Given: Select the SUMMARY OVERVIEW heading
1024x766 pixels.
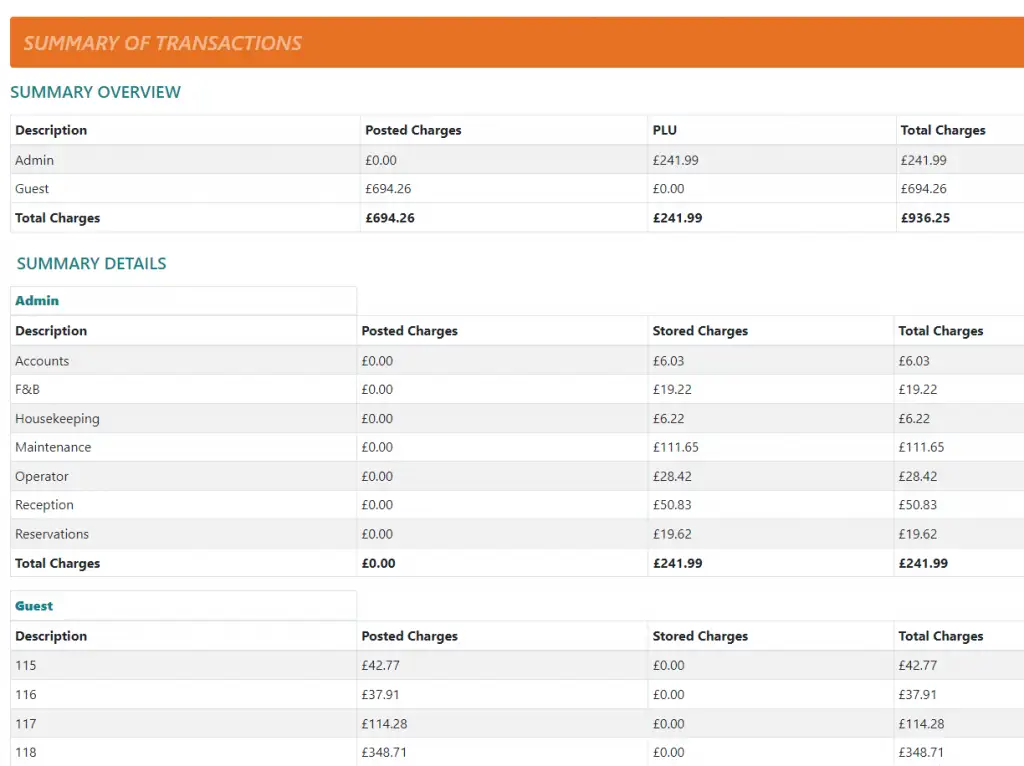Looking at the screenshot, I should [x=95, y=92].
